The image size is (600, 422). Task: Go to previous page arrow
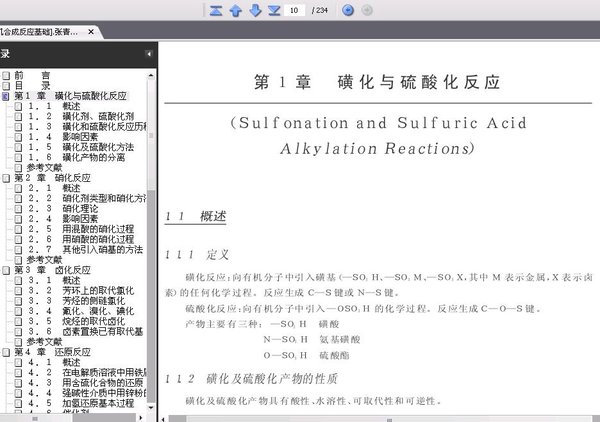pos(236,10)
